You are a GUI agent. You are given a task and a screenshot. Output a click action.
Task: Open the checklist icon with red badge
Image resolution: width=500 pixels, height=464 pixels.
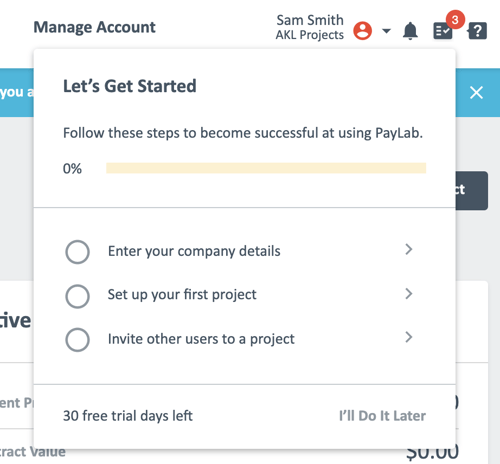(x=443, y=31)
